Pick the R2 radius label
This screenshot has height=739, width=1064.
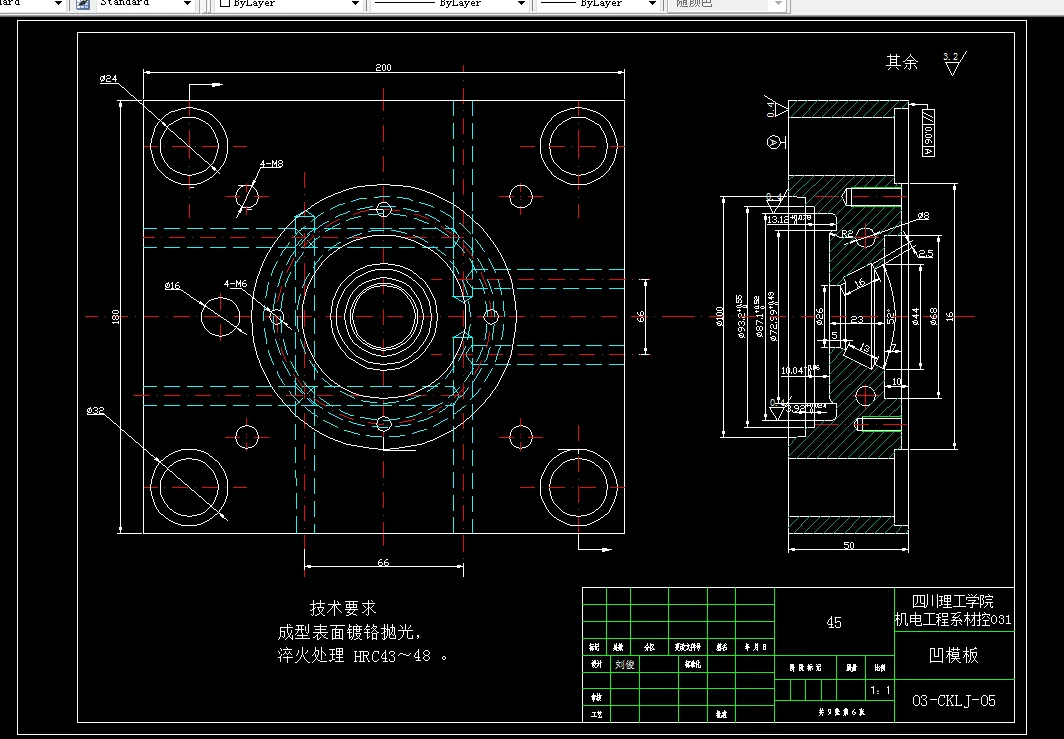[x=847, y=233]
